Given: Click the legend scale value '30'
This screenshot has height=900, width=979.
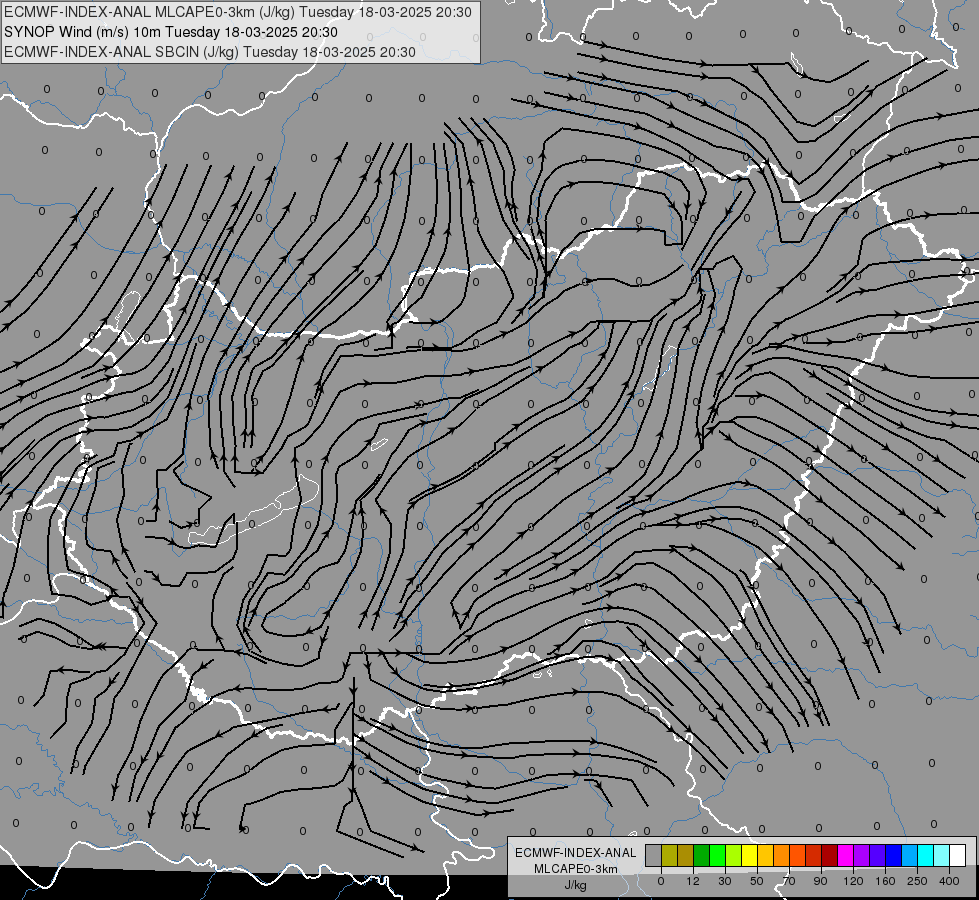Looking at the screenshot, I should [x=725, y=881].
